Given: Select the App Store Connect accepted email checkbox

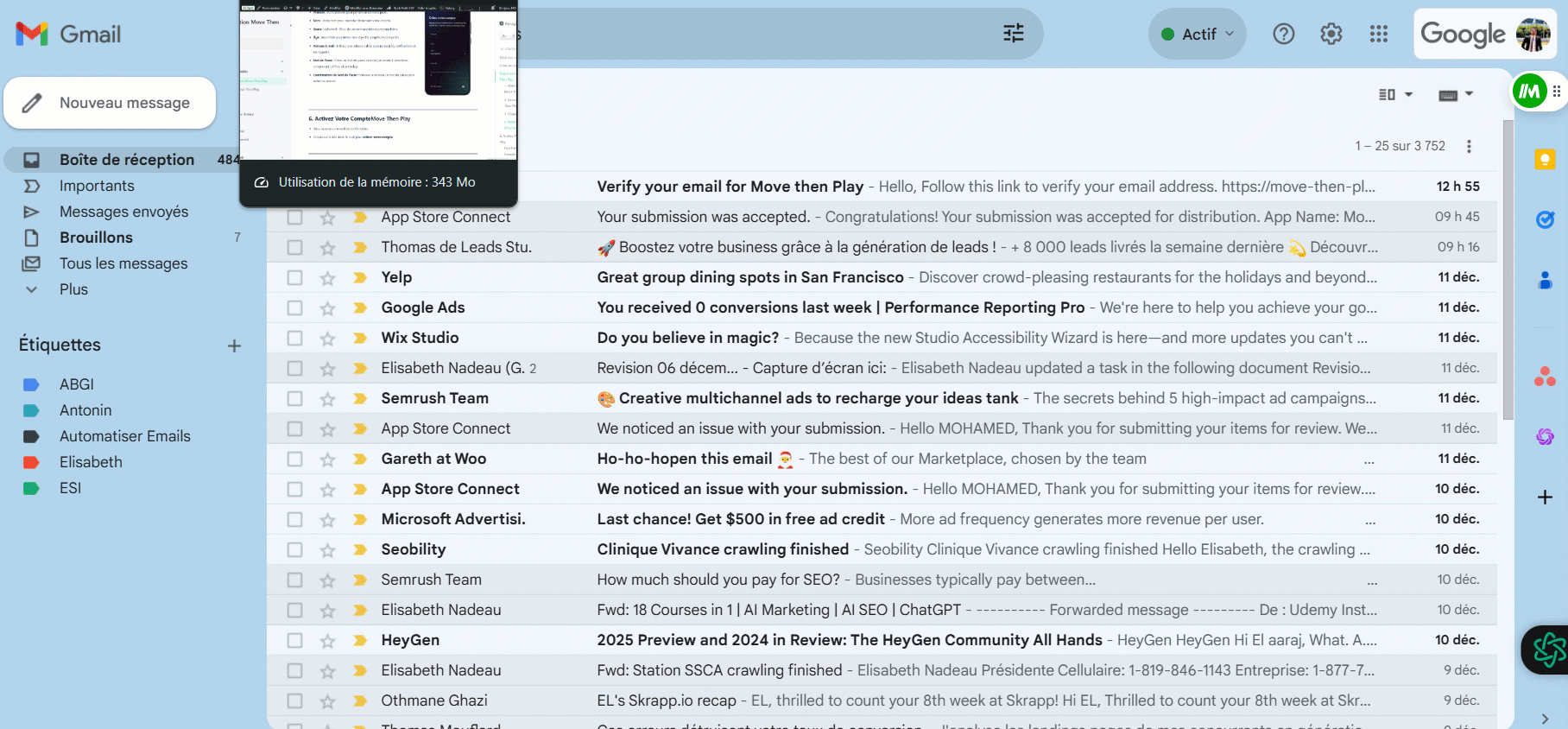Looking at the screenshot, I should (294, 218).
